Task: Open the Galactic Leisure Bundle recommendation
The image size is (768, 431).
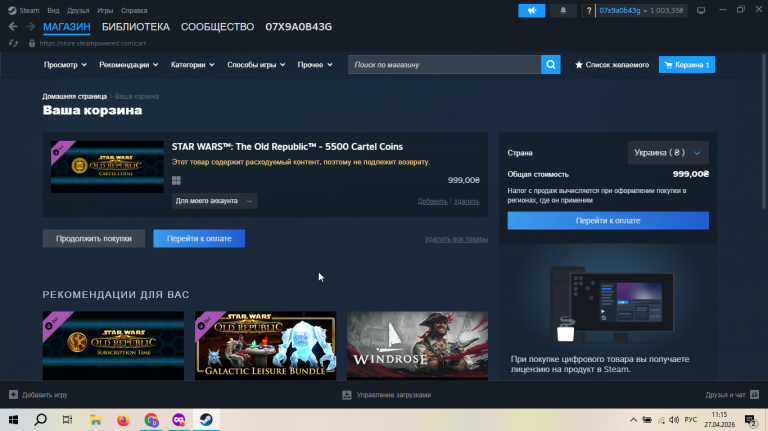Action: [x=265, y=346]
